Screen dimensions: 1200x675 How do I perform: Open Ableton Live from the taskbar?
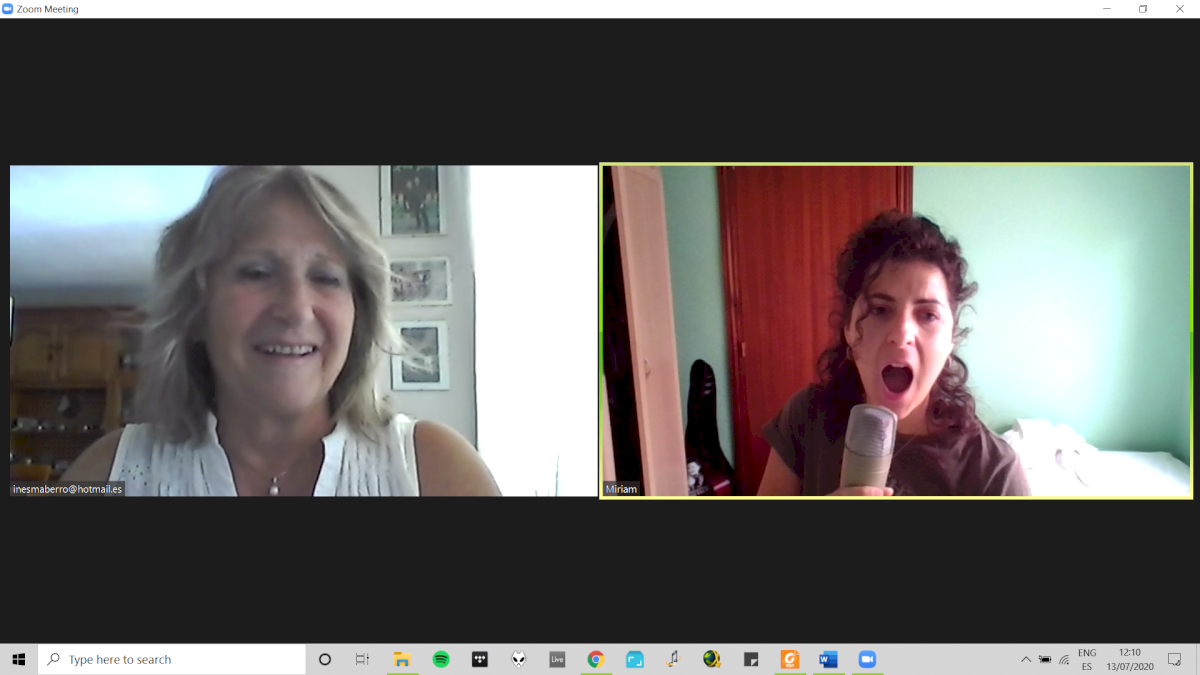point(557,659)
